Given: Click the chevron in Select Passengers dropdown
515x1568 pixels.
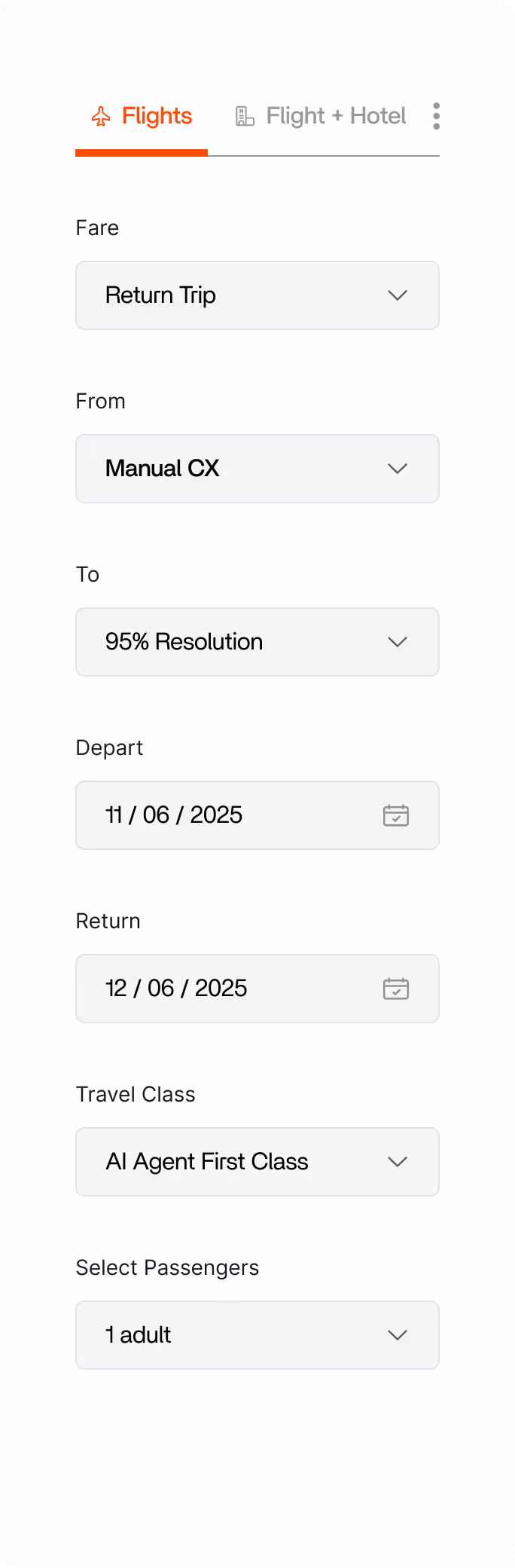Looking at the screenshot, I should [x=398, y=1335].
